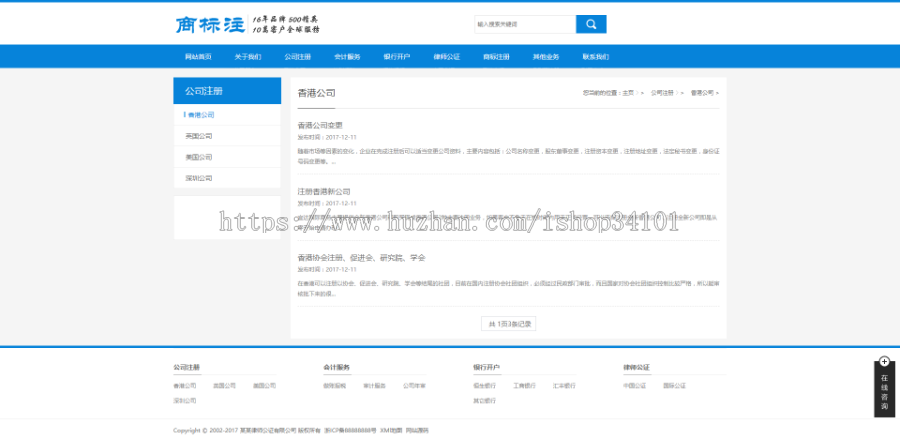Click the plus icon on 在线咨询 widget
The image size is (900, 439).
click(884, 362)
